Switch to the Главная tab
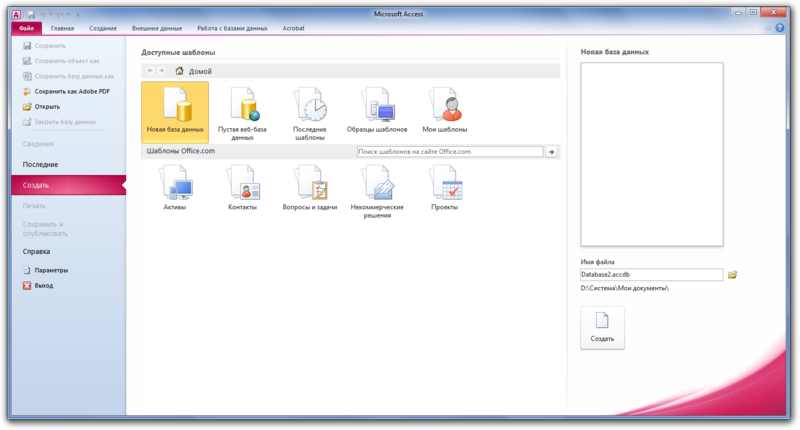800x430 pixels. (x=62, y=29)
